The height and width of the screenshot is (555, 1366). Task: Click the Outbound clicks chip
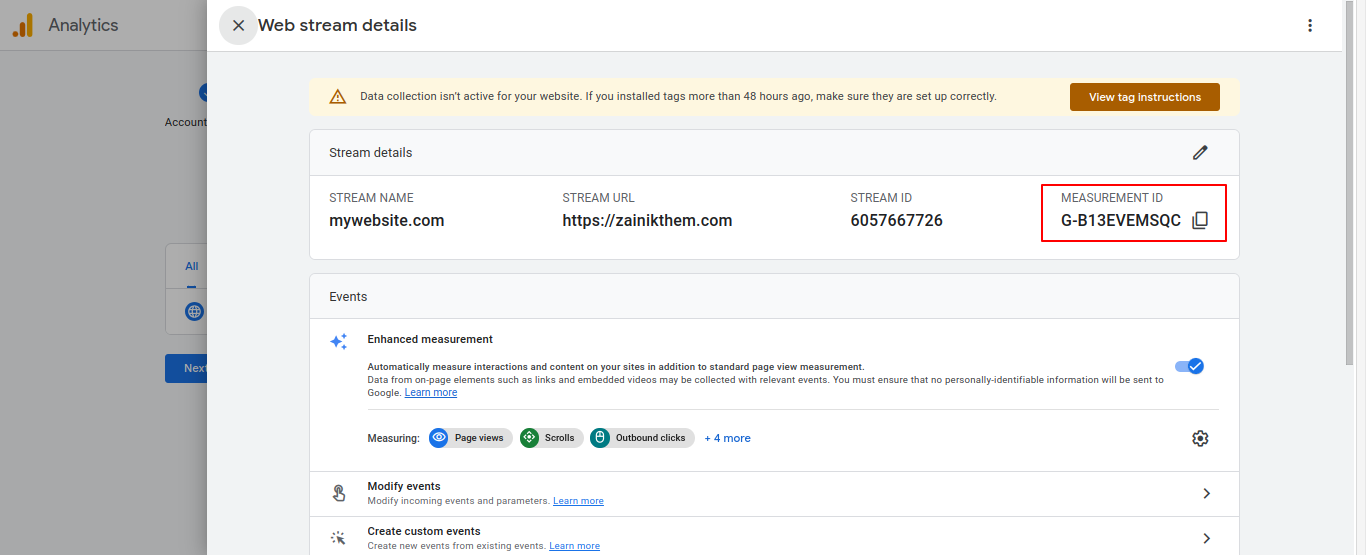coord(642,438)
